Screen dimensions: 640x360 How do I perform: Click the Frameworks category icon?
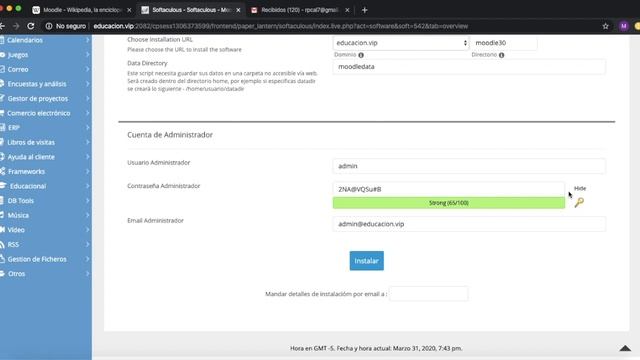point(2,171)
